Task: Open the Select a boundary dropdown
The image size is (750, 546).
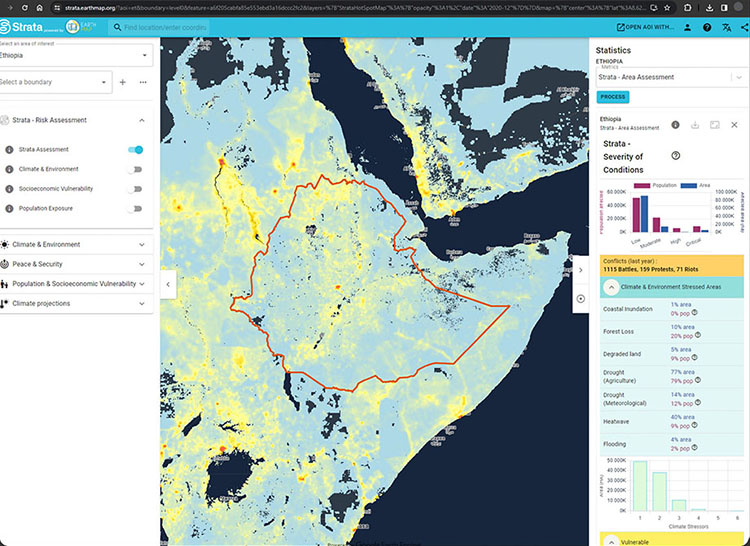Action: [55, 82]
